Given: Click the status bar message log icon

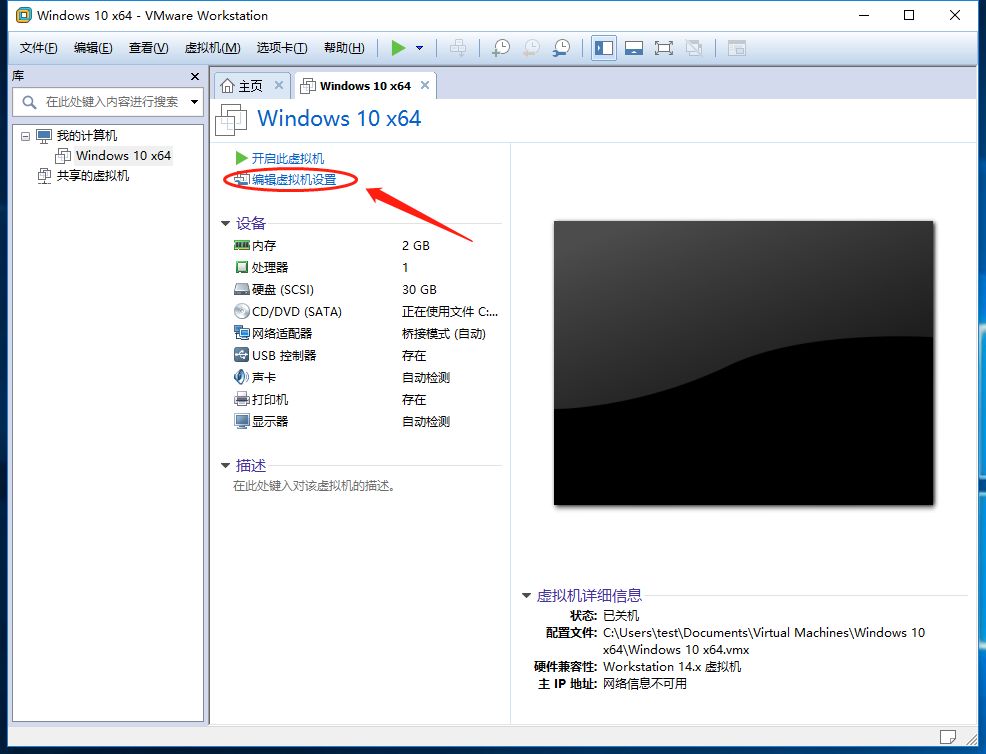Looking at the screenshot, I should point(948,736).
